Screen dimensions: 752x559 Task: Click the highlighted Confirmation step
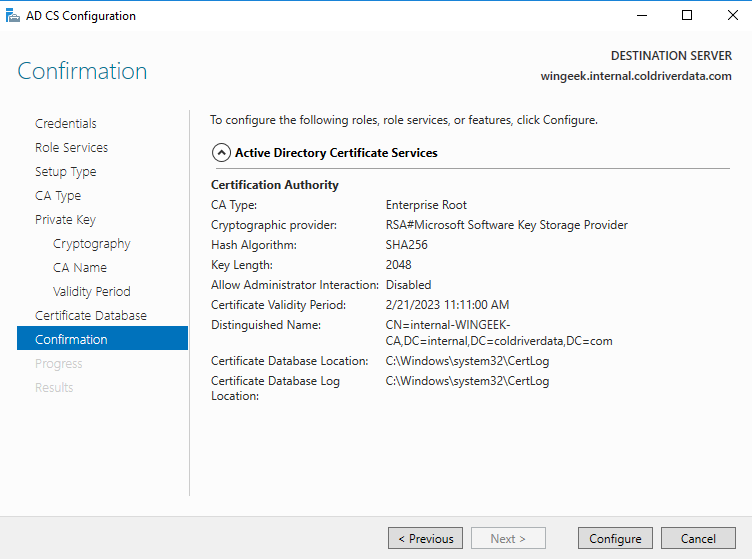[x=71, y=339]
